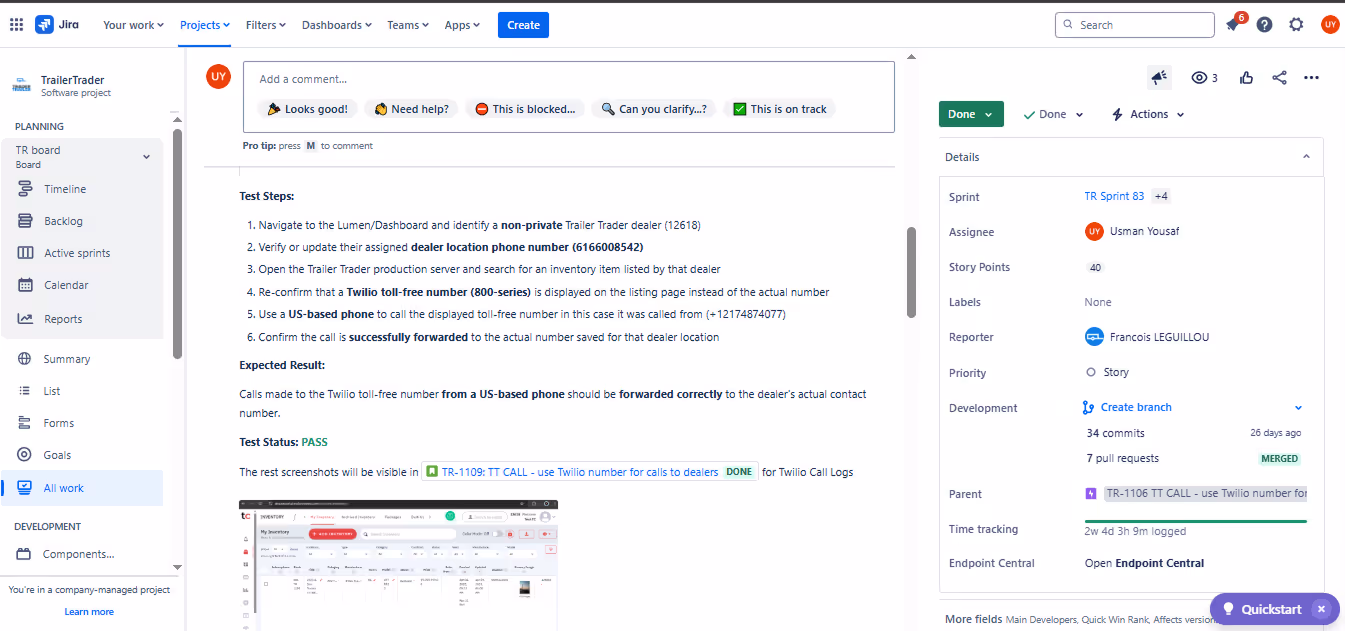This screenshot has height=631, width=1345.
Task: Open the 7 pull requests entry
Action: 1123,458
